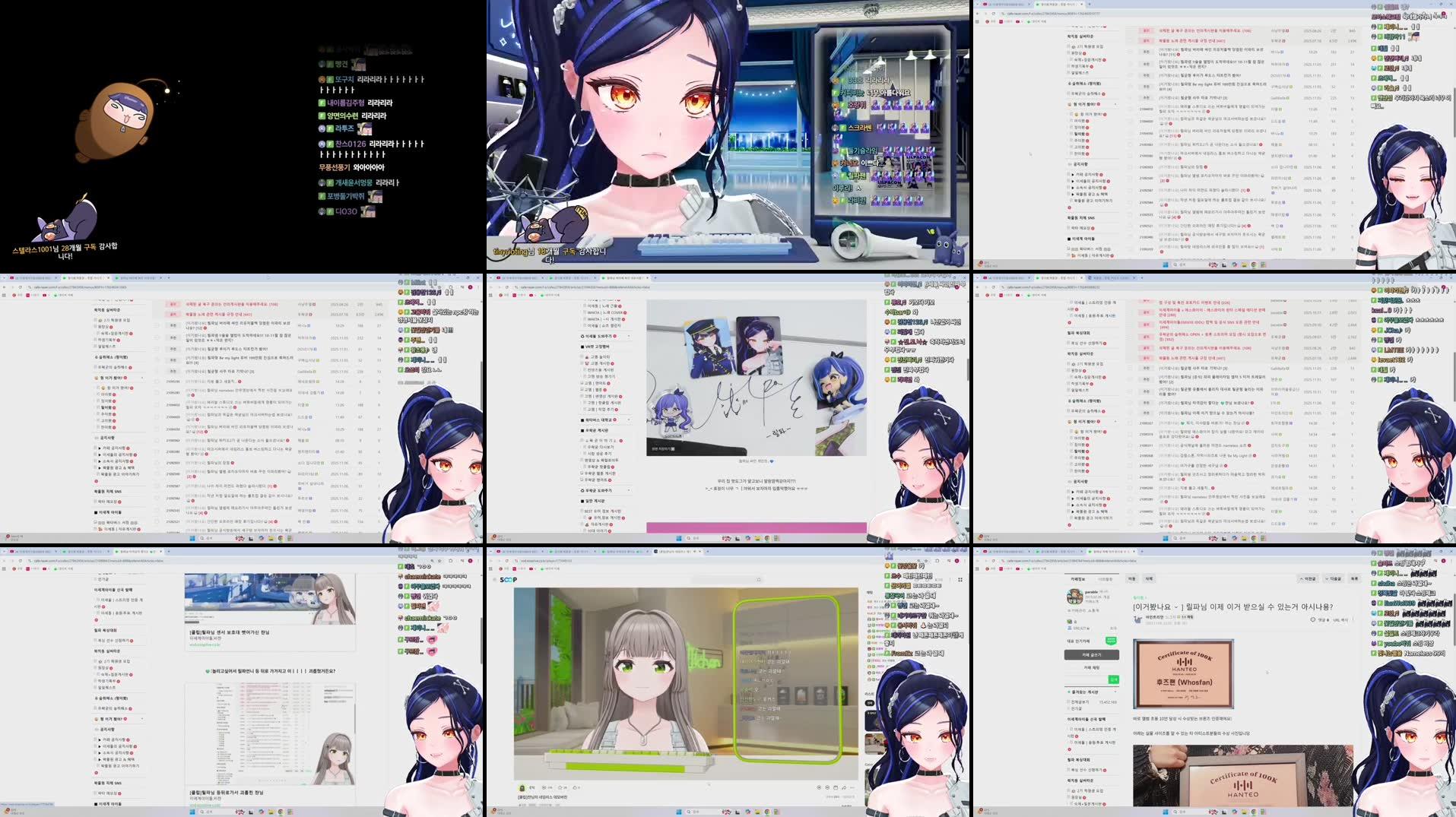The width and height of the screenshot is (1456, 817).
Task: Open File Explorer from the taskbar
Action: (x=758, y=812)
